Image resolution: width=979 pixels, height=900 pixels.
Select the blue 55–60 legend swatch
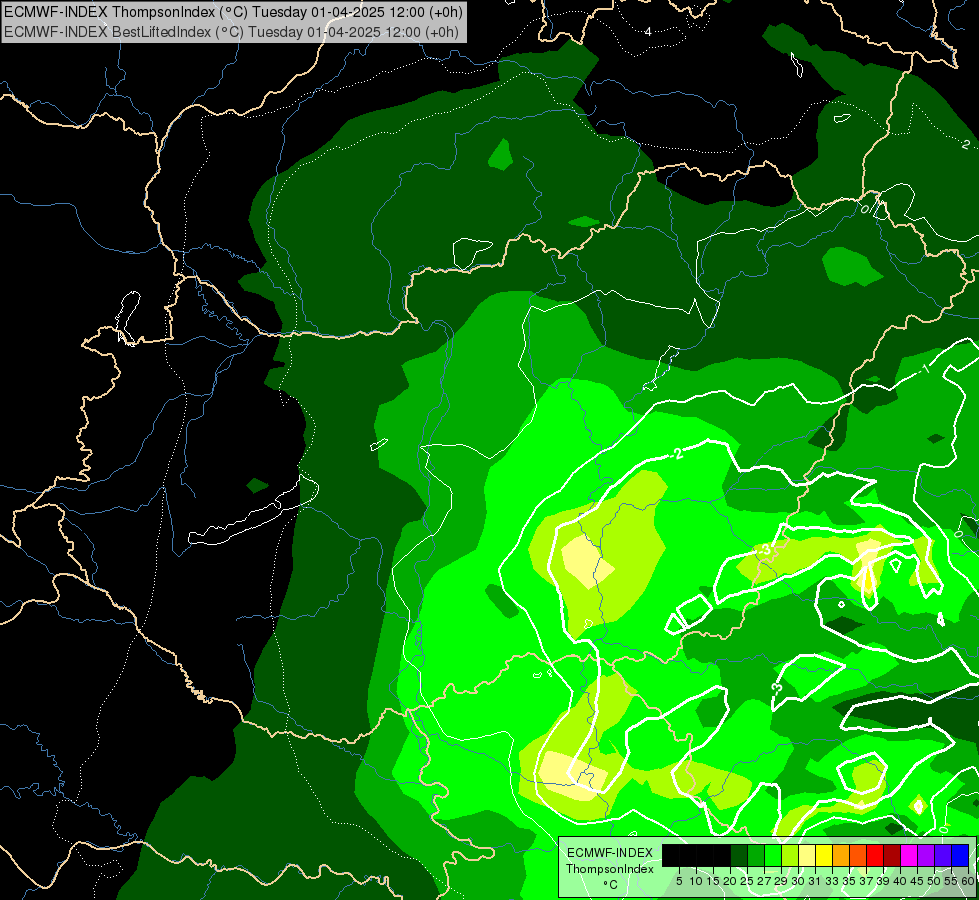click(960, 855)
